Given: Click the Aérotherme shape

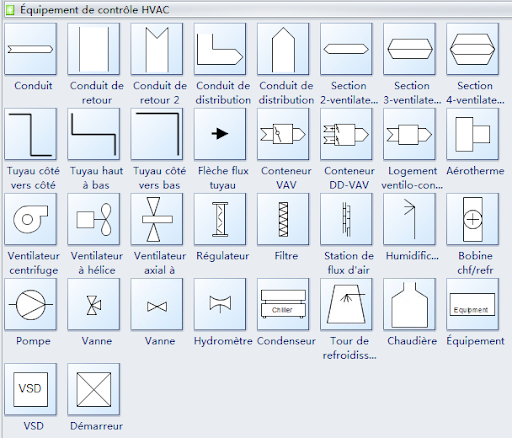Looking at the screenshot, I should 472,134.
